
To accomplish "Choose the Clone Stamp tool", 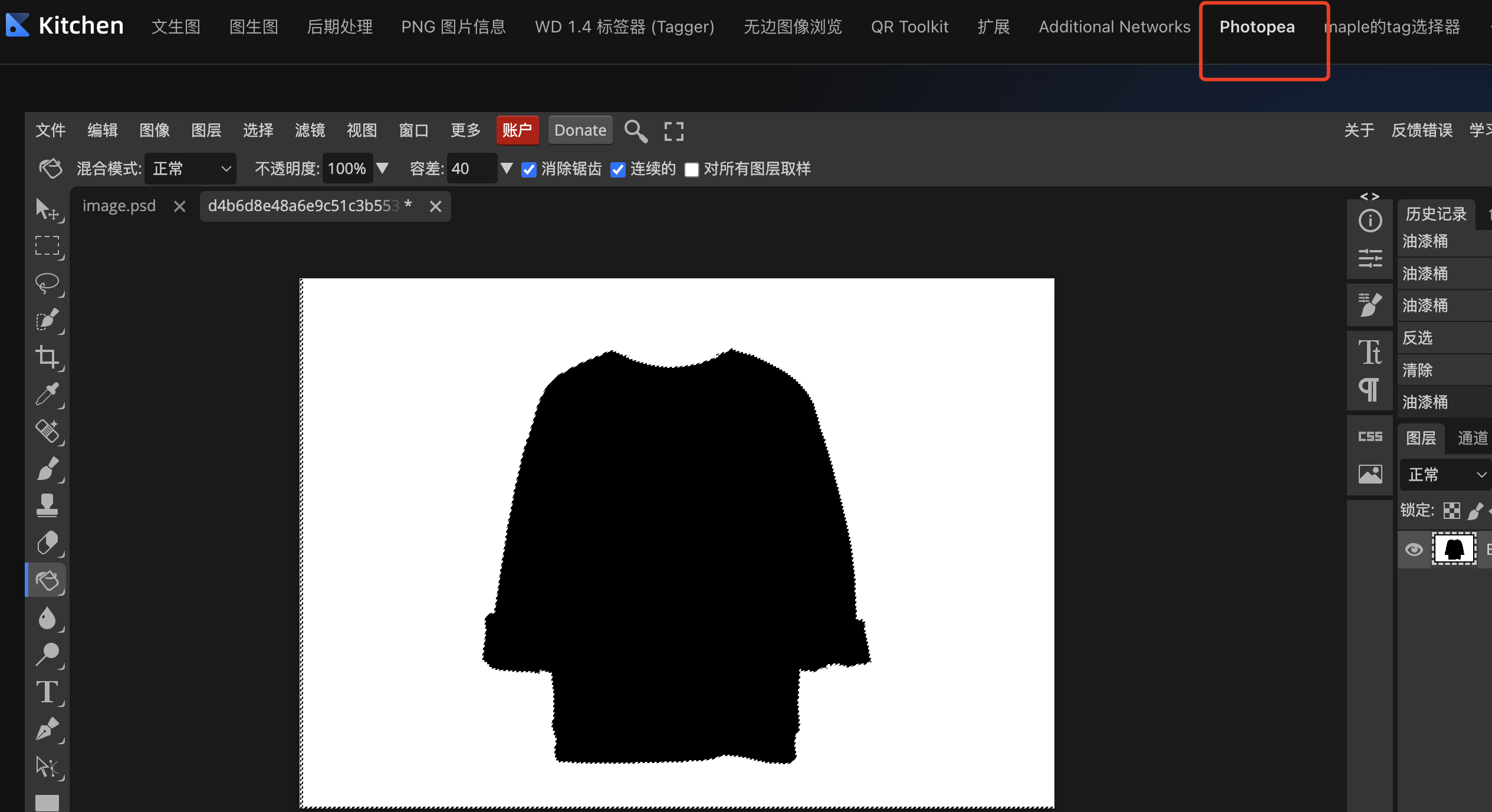I will (47, 505).
